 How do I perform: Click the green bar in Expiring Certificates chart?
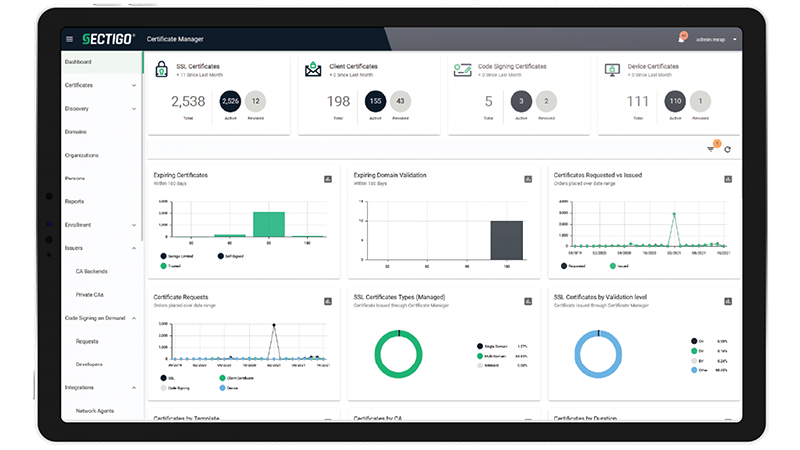pyautogui.click(x=268, y=224)
